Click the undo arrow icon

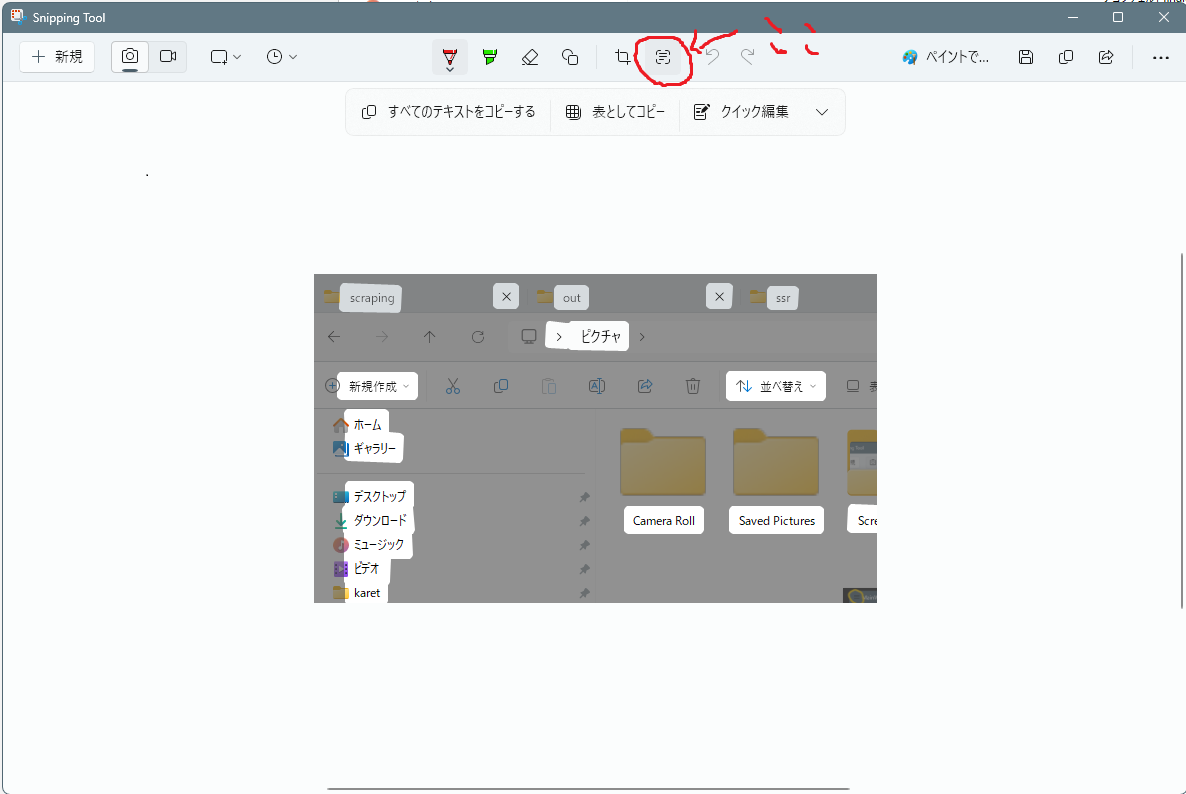coord(712,57)
